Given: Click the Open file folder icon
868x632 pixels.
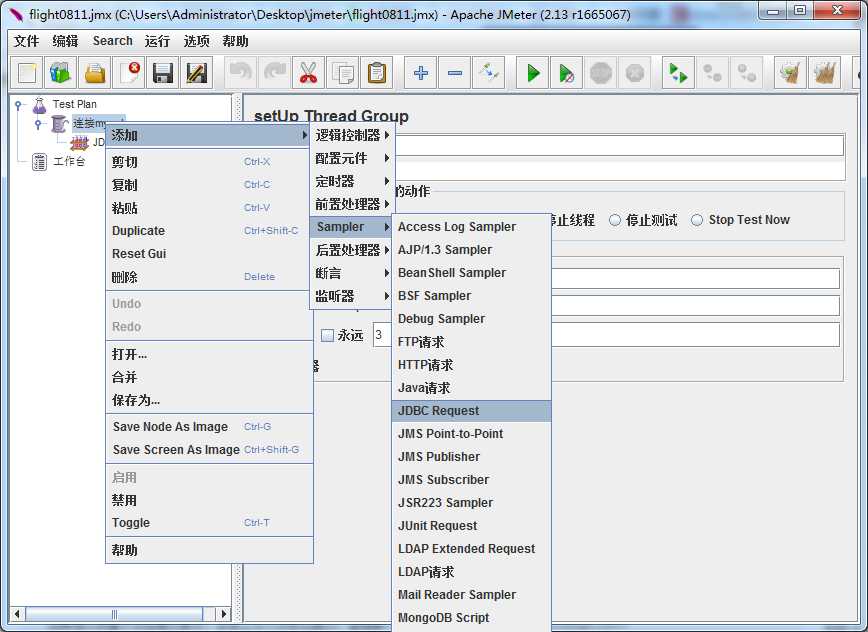Looking at the screenshot, I should 95,73.
